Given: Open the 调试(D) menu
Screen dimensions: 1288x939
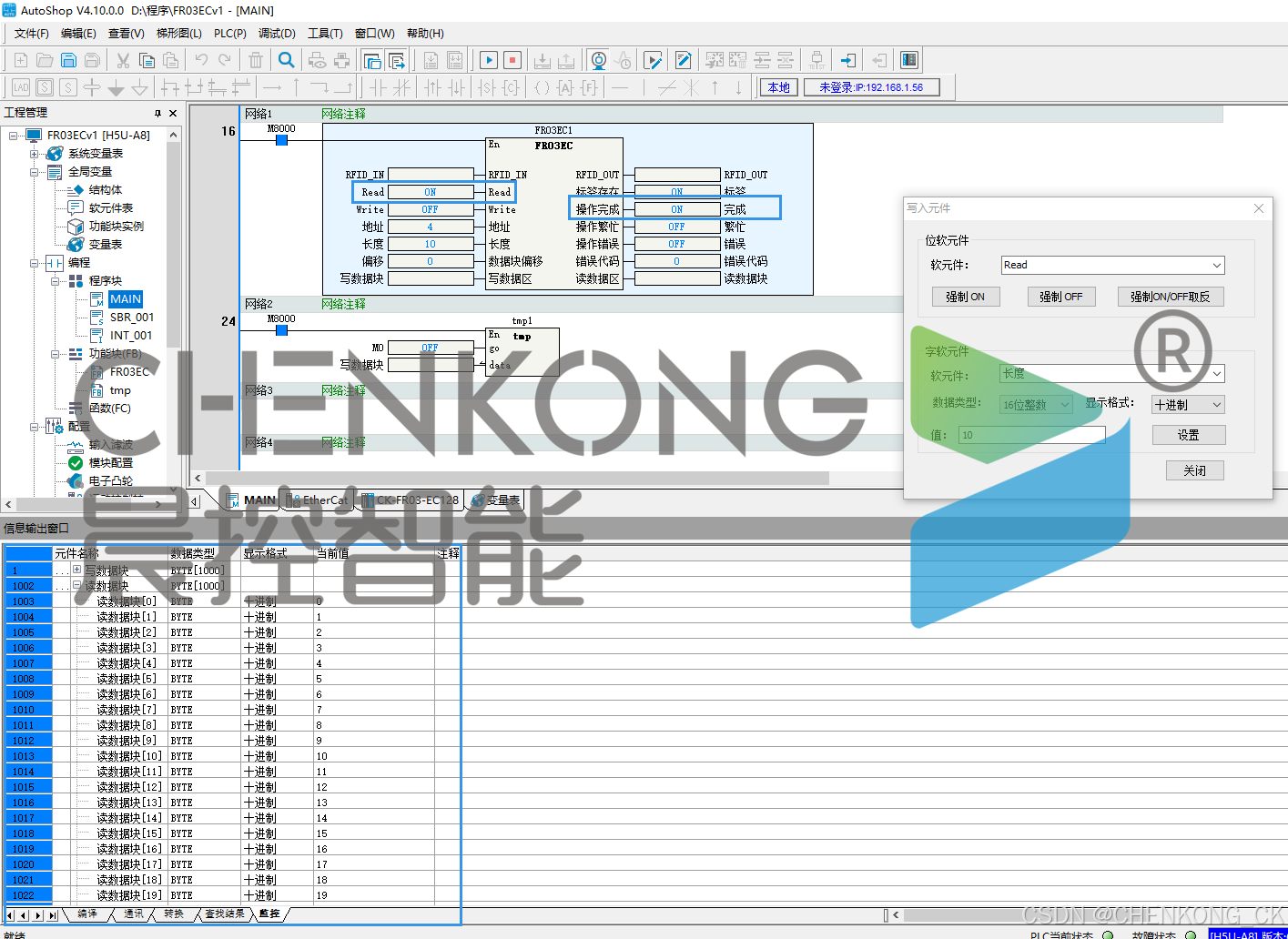Looking at the screenshot, I should [277, 34].
